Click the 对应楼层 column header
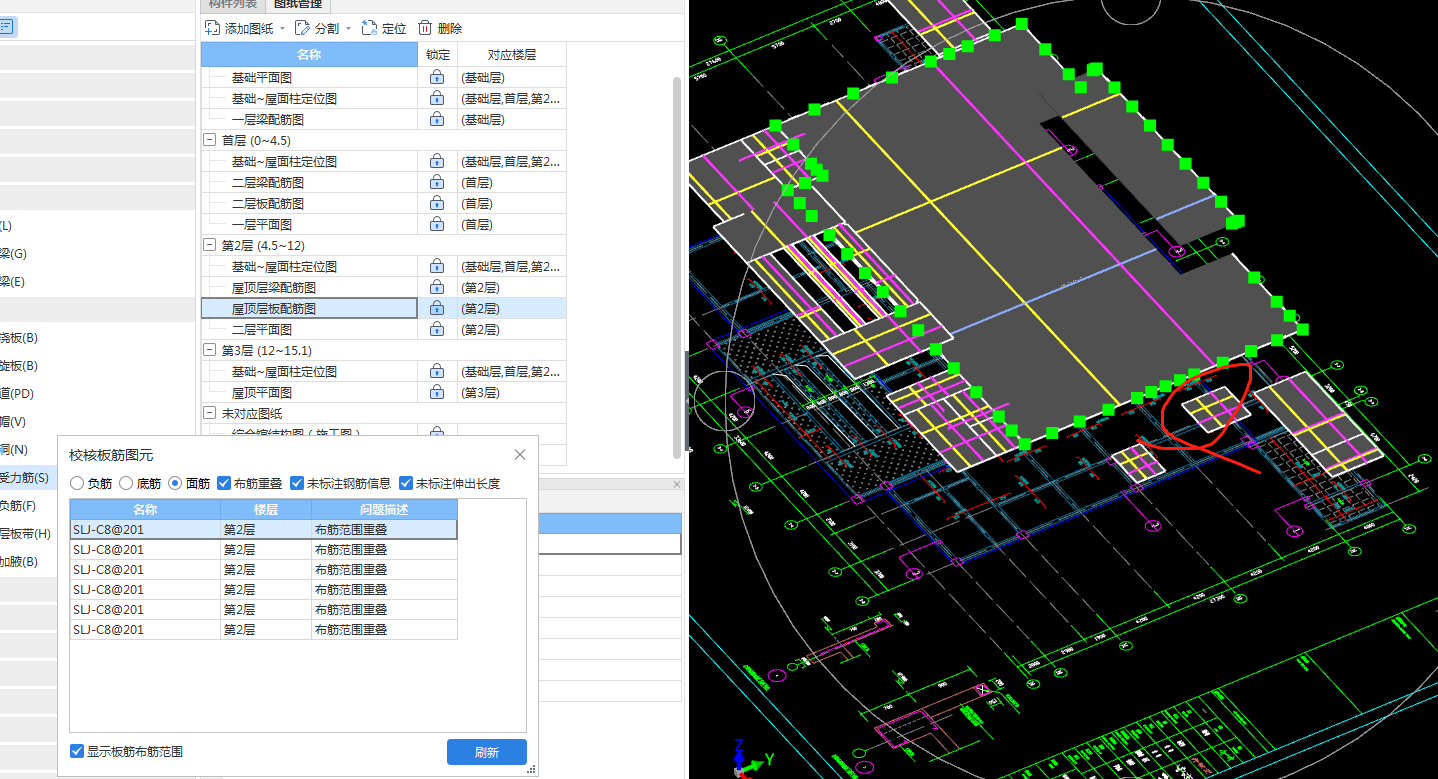 tap(512, 54)
